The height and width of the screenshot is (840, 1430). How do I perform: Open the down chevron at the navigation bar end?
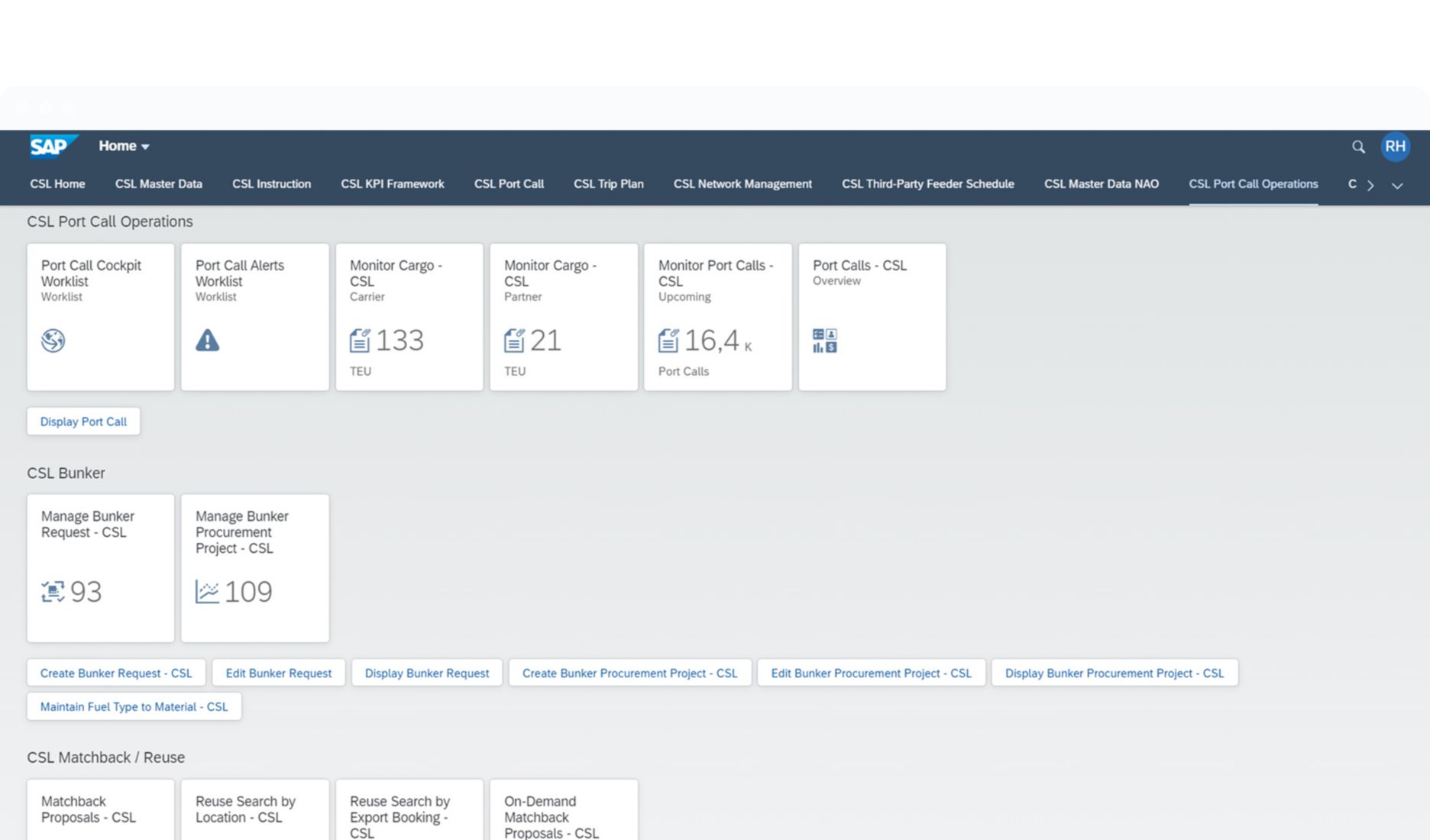(1398, 185)
